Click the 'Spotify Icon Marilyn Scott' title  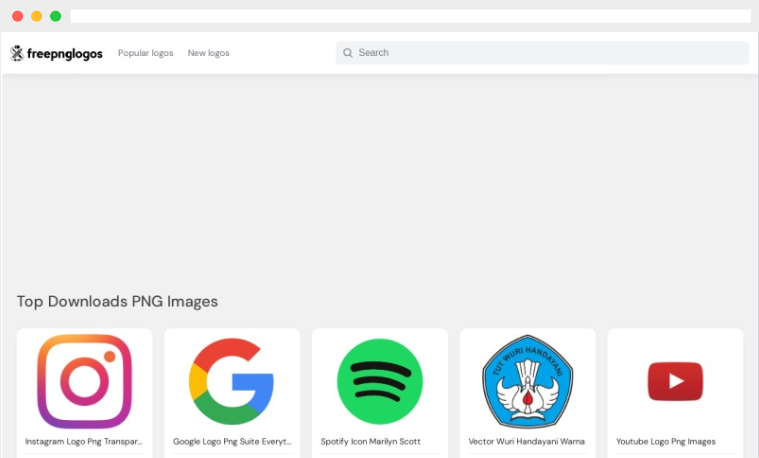click(x=370, y=442)
